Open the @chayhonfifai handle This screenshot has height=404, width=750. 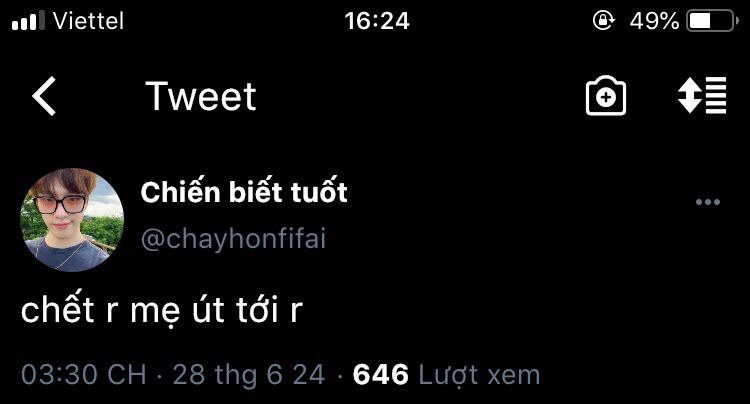[233, 239]
